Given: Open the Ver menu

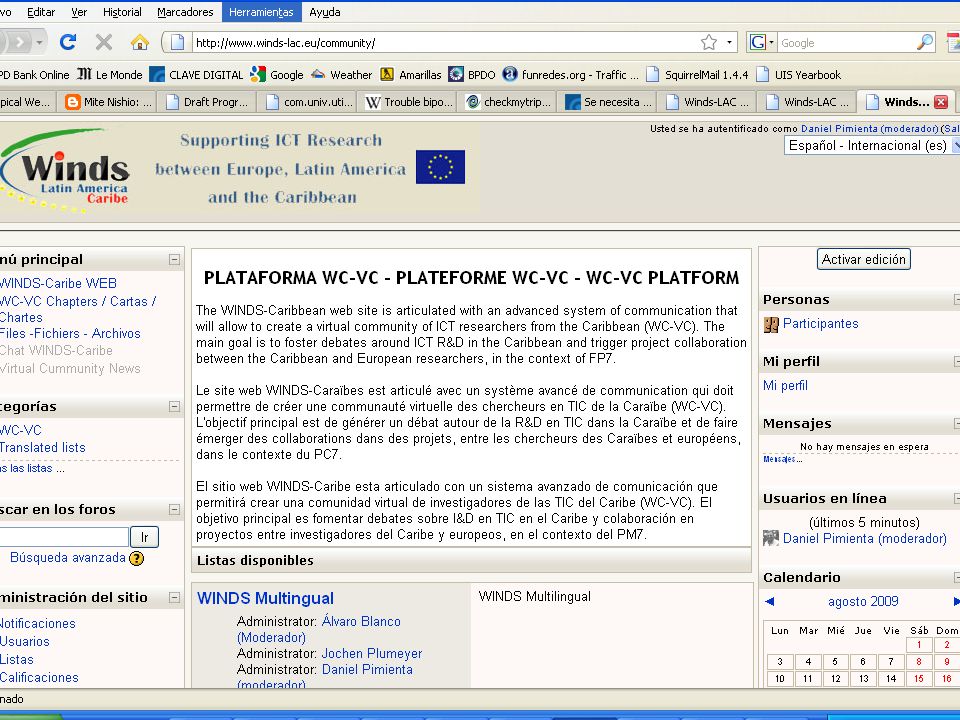Looking at the screenshot, I should (79, 12).
